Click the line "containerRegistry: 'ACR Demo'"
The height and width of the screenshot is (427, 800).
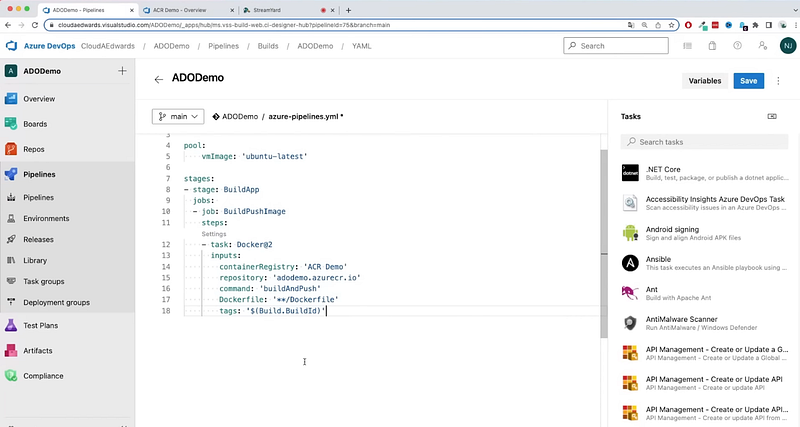283,267
